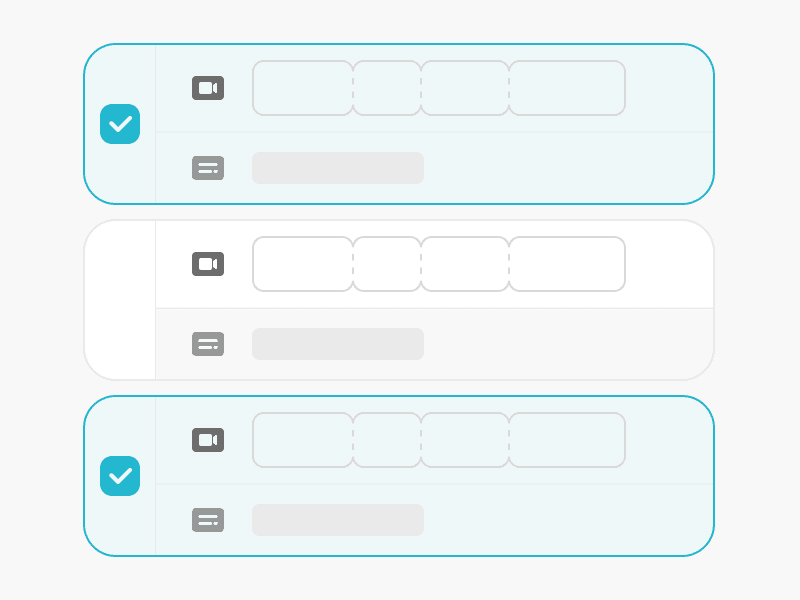Click the last video segment in the middle card
Viewport: 800px width, 600px height.
(567, 264)
